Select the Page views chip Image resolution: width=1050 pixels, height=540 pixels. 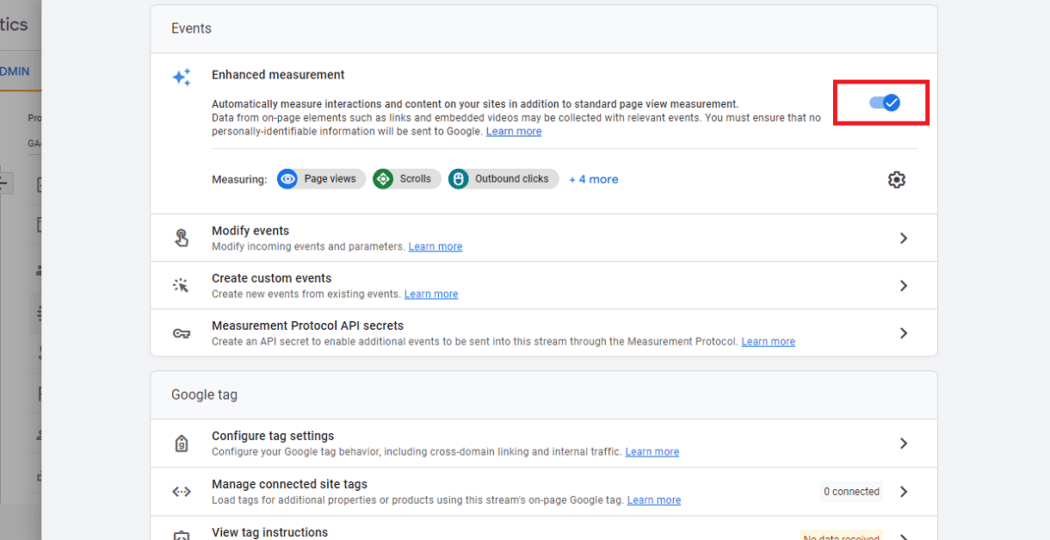pyautogui.click(x=321, y=179)
